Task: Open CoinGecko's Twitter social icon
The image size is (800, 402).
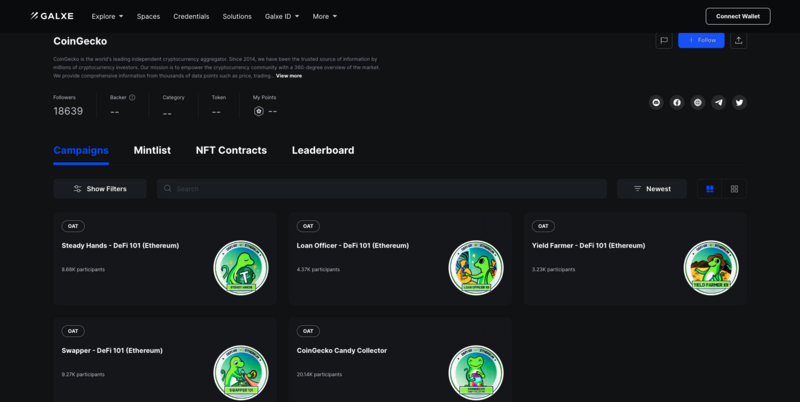Action: coord(739,103)
